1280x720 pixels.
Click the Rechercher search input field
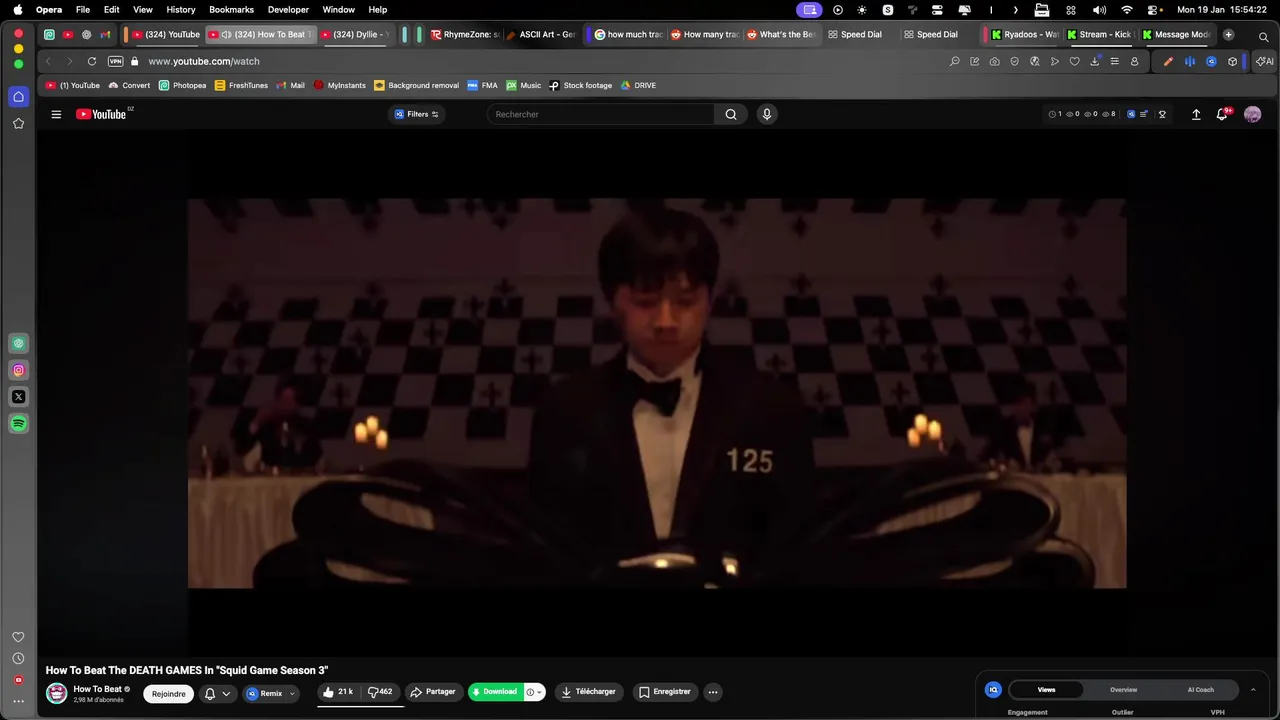point(601,114)
